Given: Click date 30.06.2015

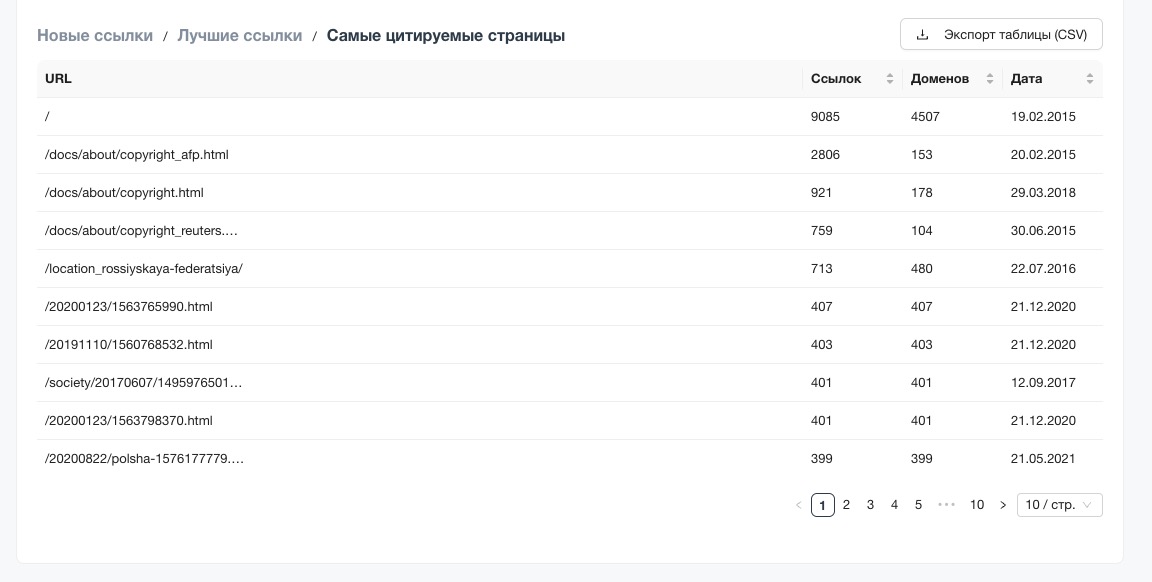Looking at the screenshot, I should pyautogui.click(x=1043, y=231).
